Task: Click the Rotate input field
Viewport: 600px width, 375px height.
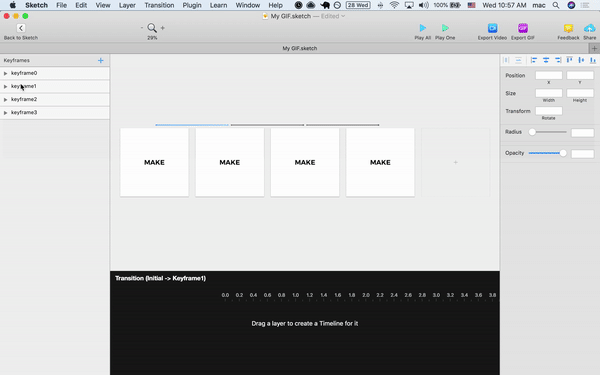Action: 548,111
